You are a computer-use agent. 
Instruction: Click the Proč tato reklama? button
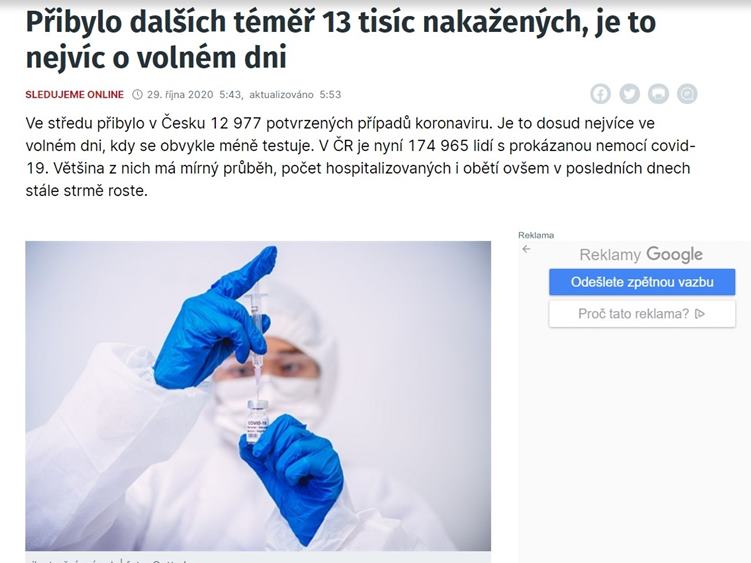[x=642, y=314]
